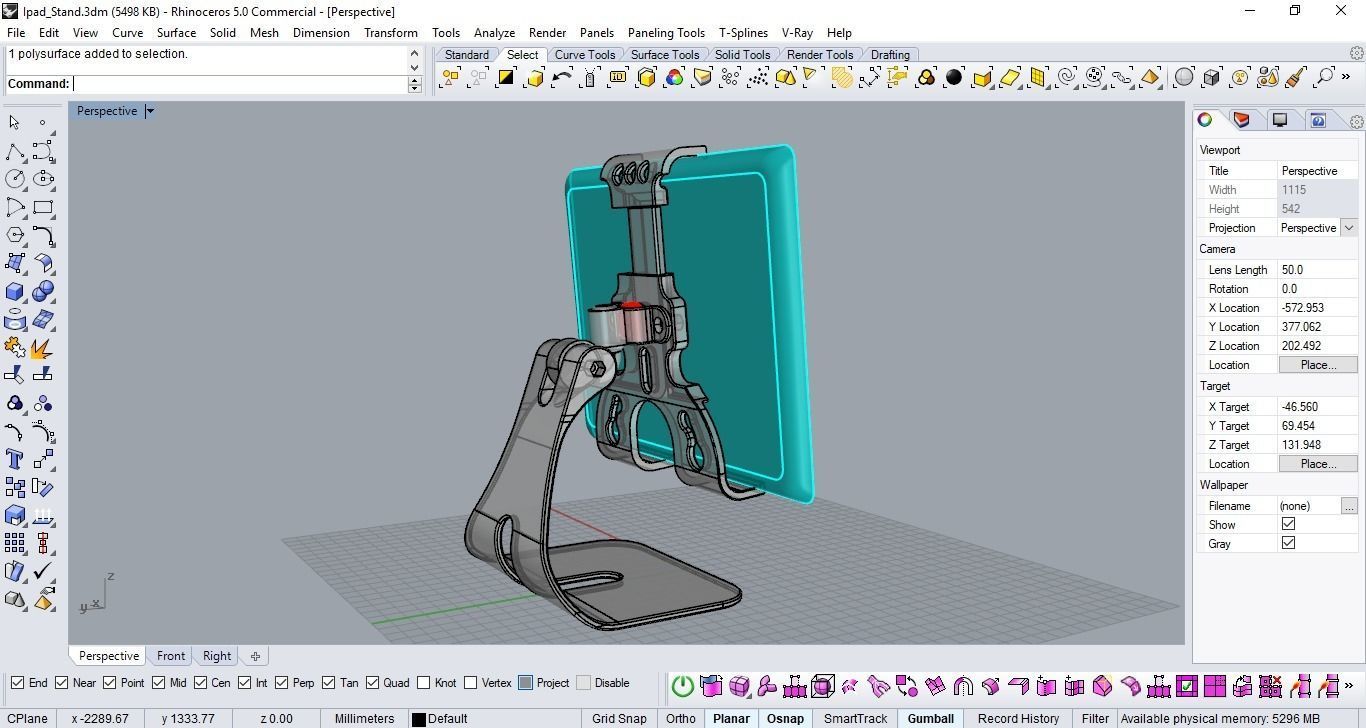Click the Explode tool icon

(x=43, y=348)
